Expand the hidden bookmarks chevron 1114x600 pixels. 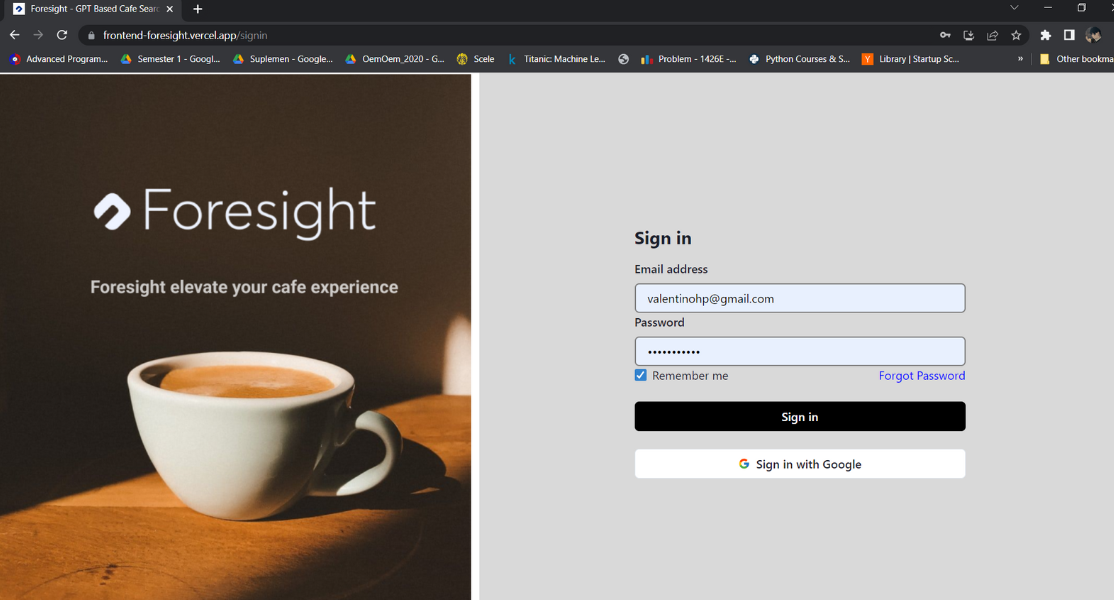(1020, 59)
